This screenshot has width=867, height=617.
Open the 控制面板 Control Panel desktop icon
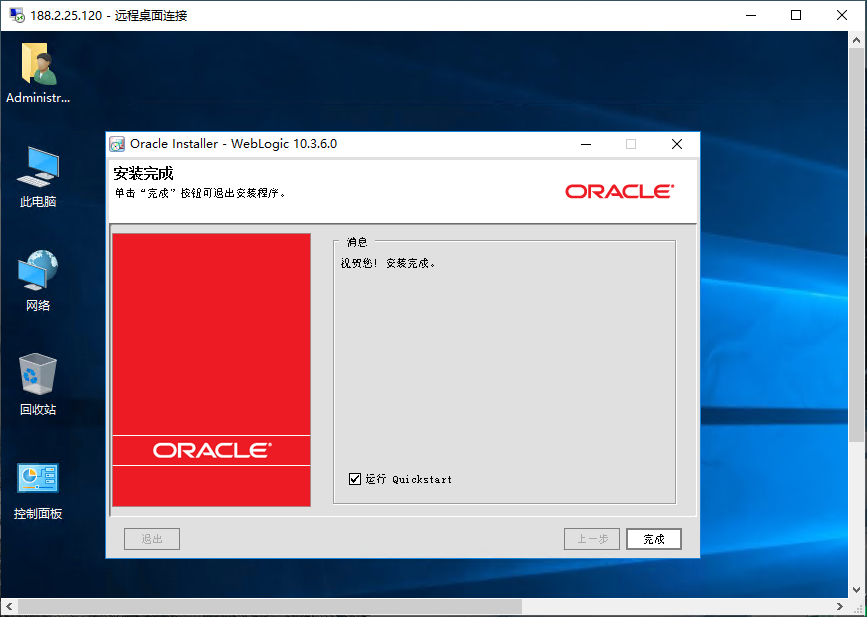tap(38, 491)
